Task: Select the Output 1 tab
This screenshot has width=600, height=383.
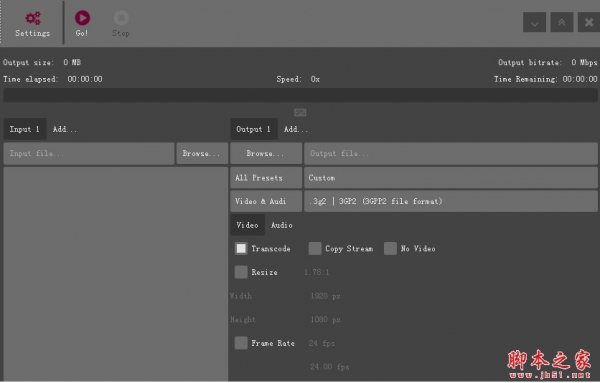Action: (254, 129)
